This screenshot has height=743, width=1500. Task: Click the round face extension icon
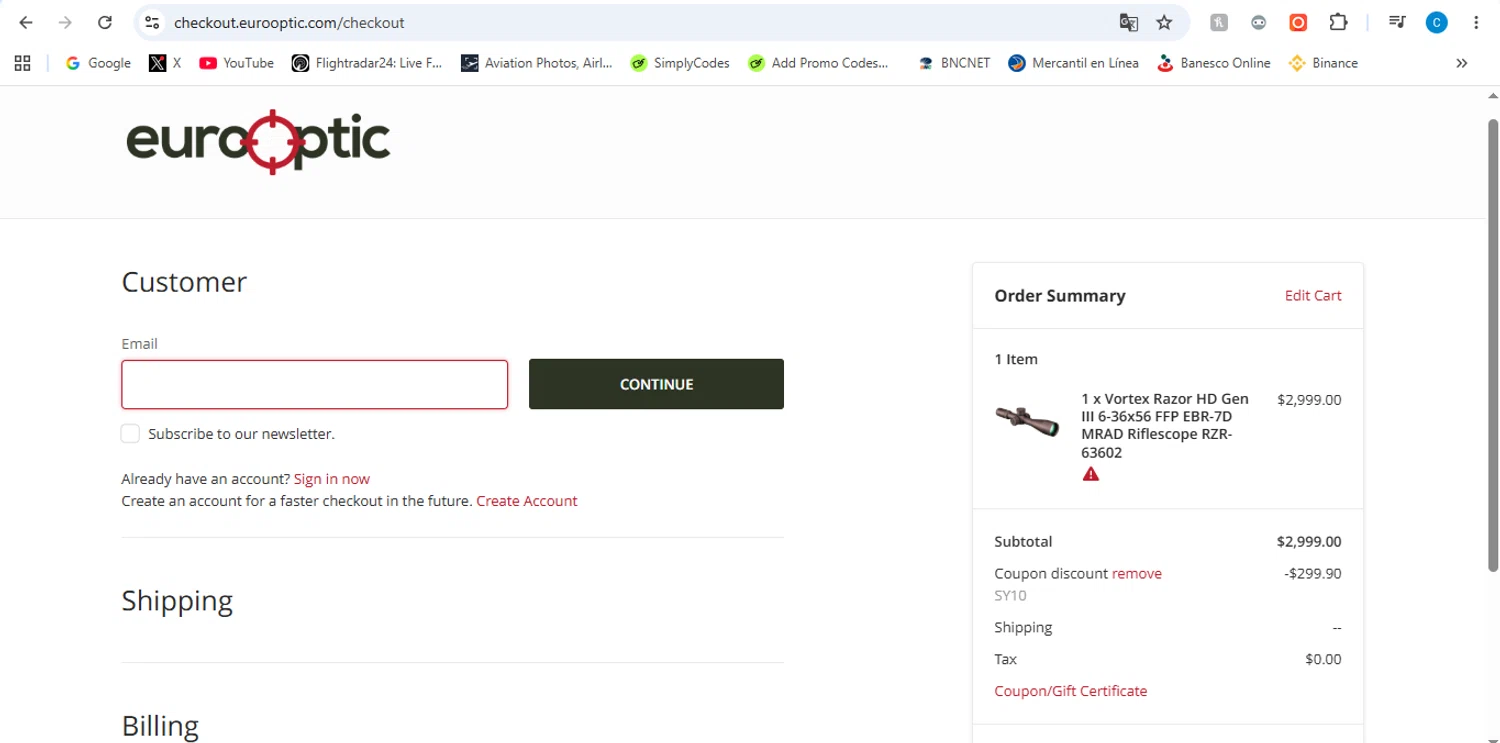click(1258, 22)
